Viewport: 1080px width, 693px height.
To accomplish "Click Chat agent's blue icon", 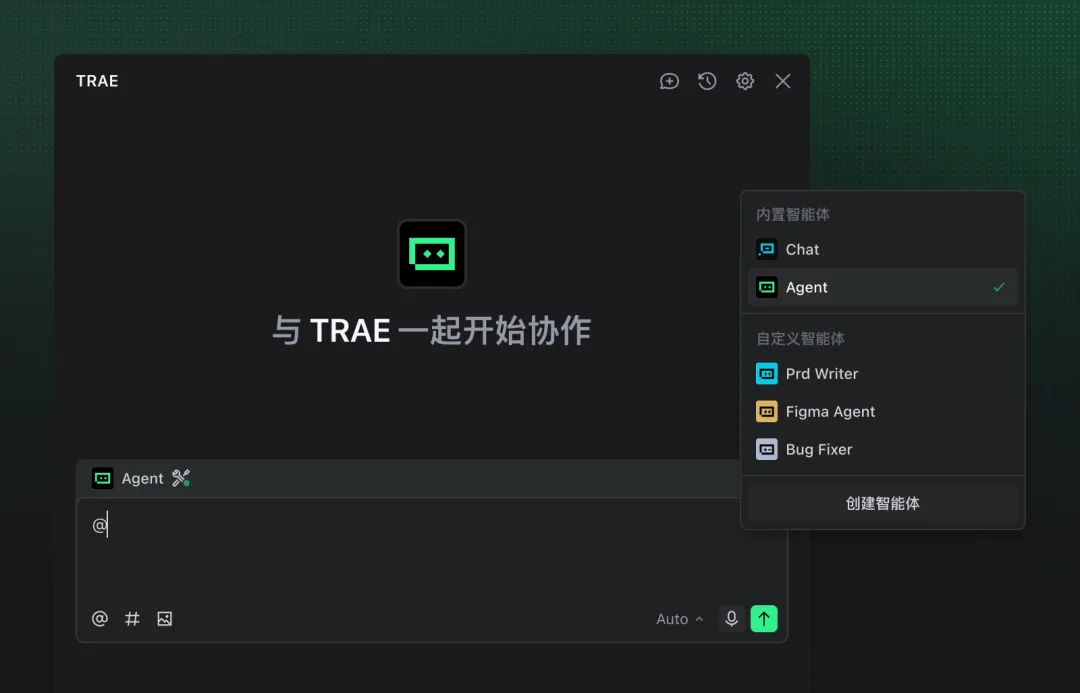I will point(767,249).
